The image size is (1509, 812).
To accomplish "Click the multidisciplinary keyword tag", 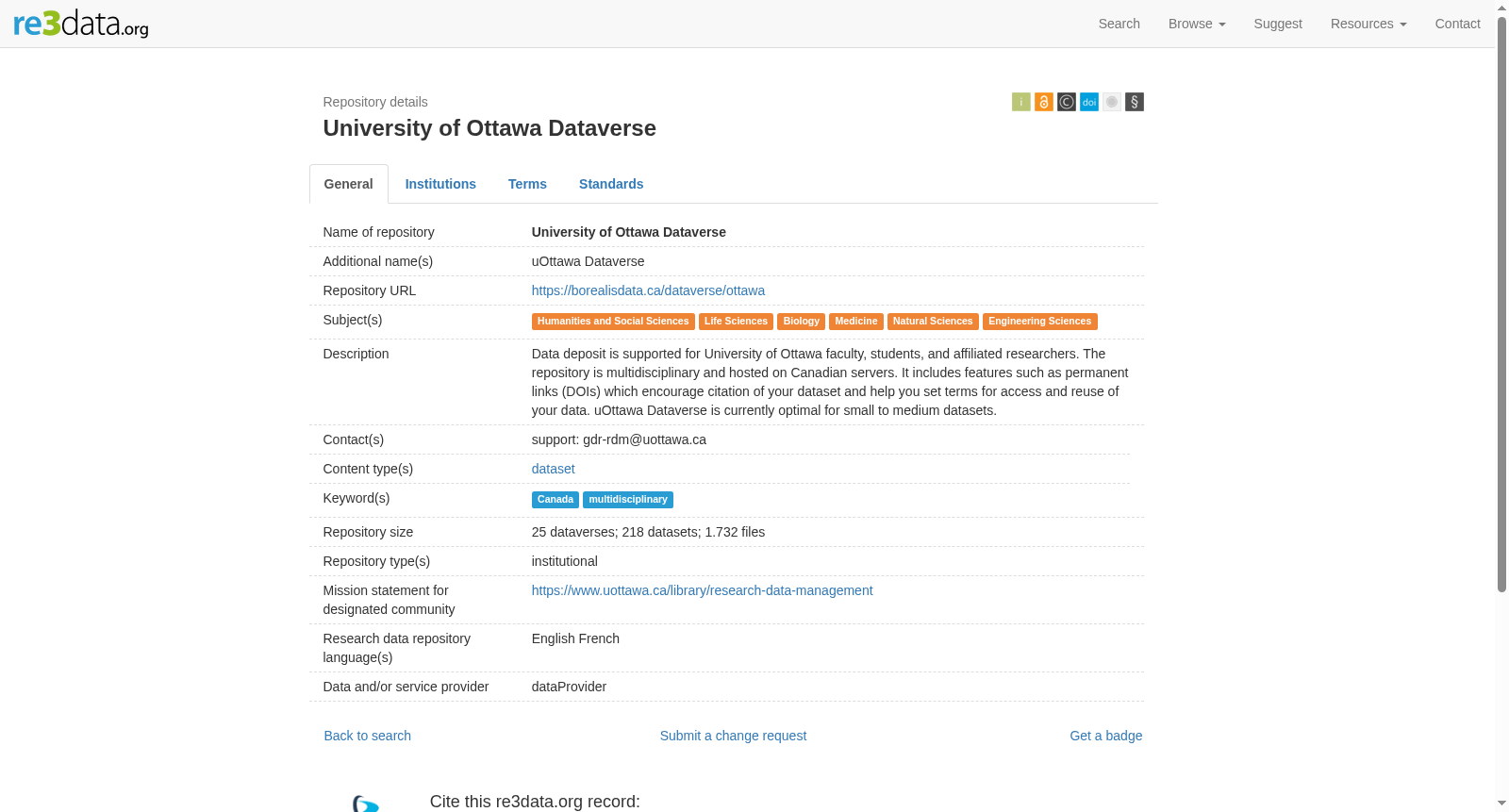I will (628, 500).
